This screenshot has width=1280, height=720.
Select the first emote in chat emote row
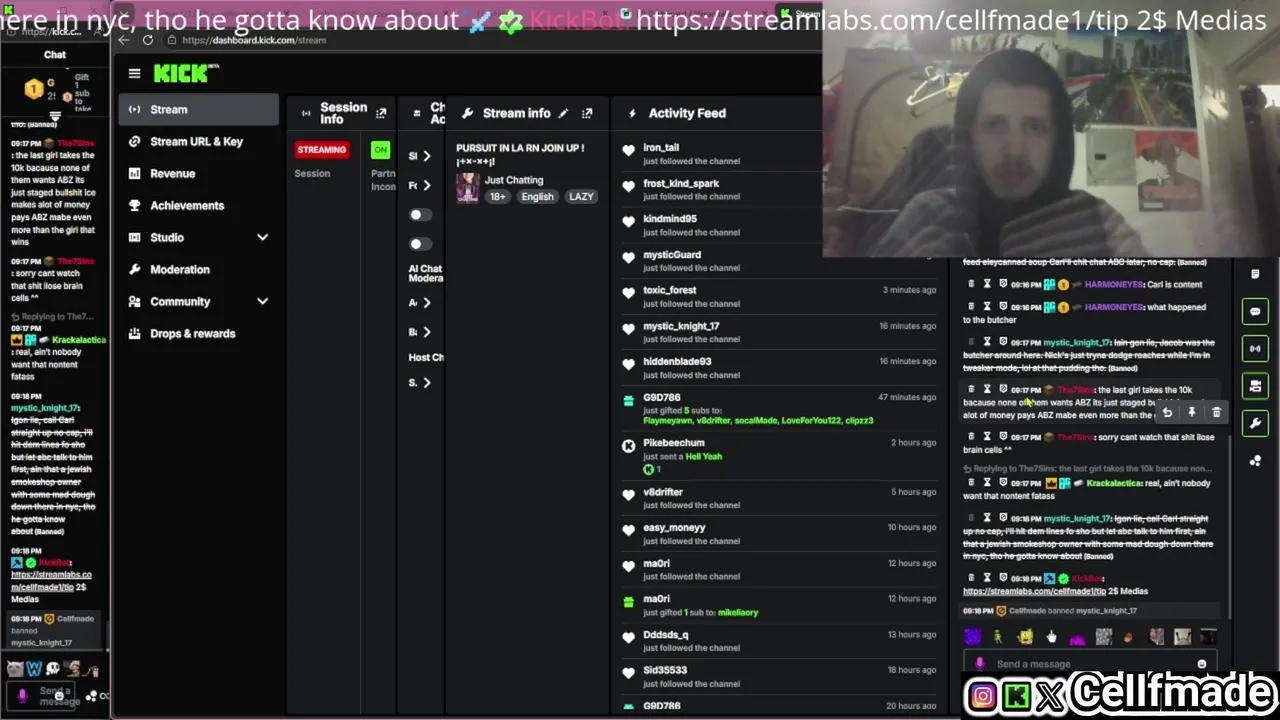(x=973, y=637)
